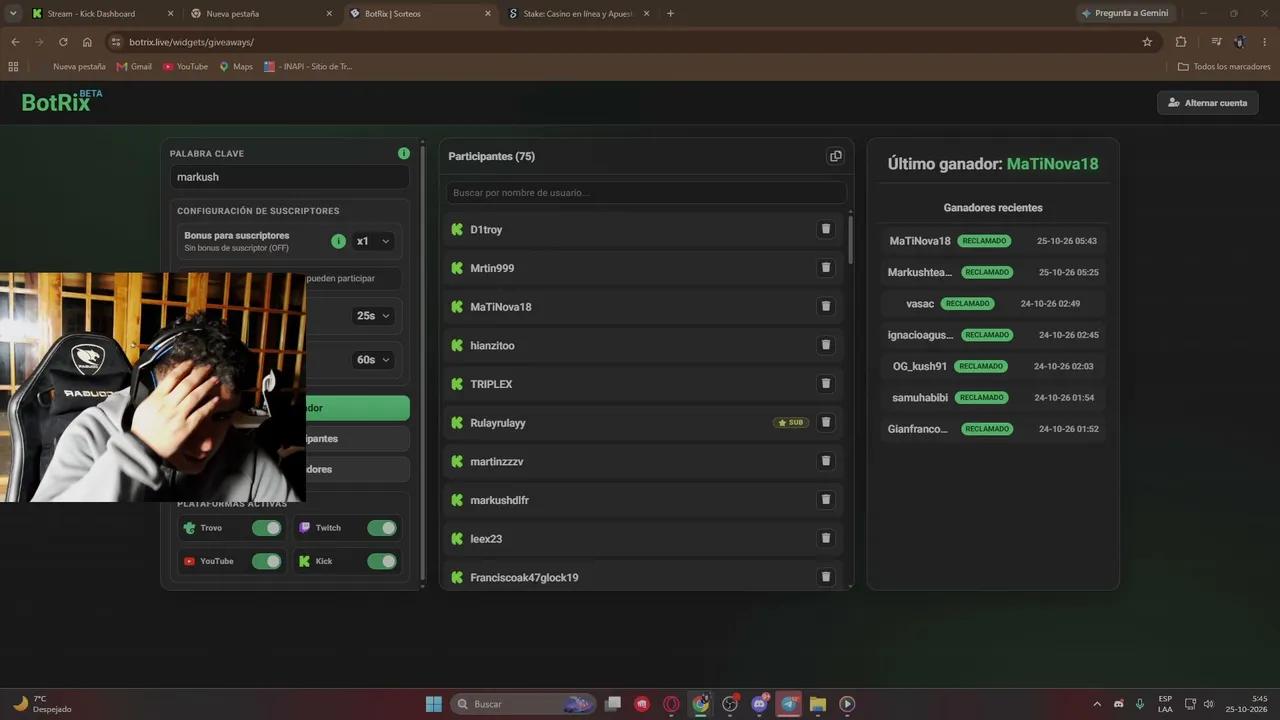Turn off the Kick platform switch

point(382,561)
